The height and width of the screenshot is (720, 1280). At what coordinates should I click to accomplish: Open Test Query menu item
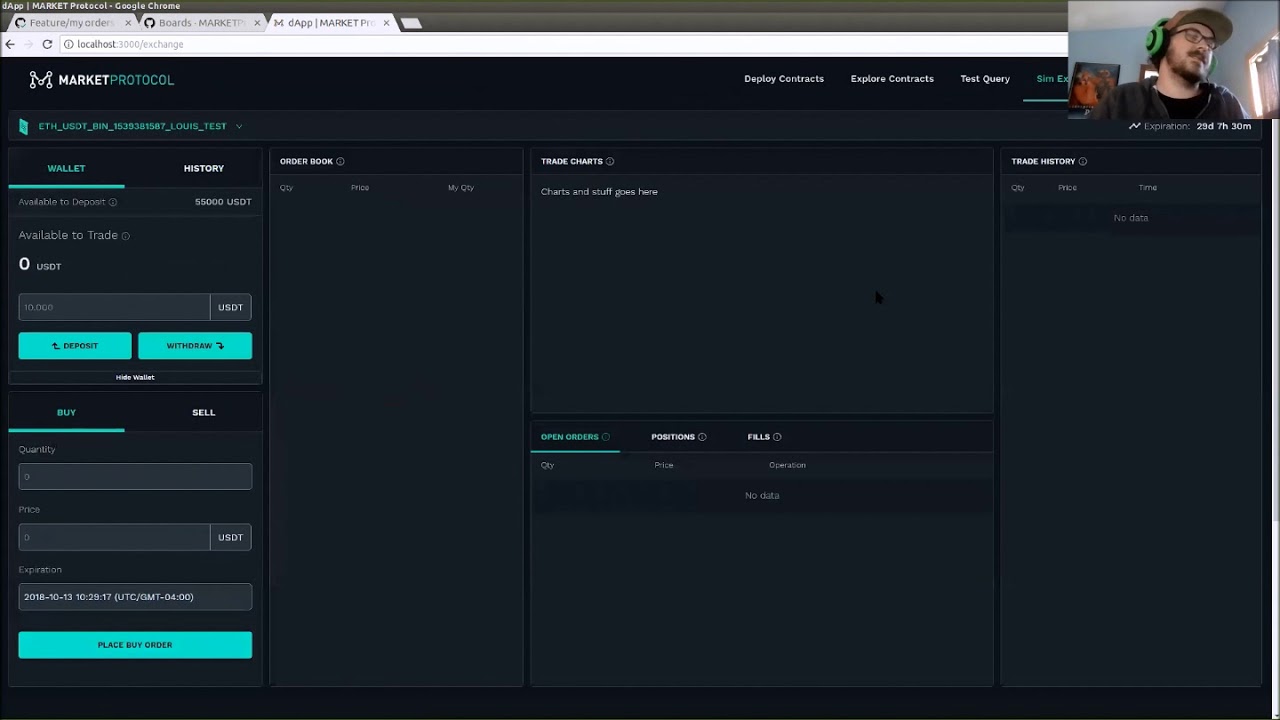pyautogui.click(x=985, y=79)
